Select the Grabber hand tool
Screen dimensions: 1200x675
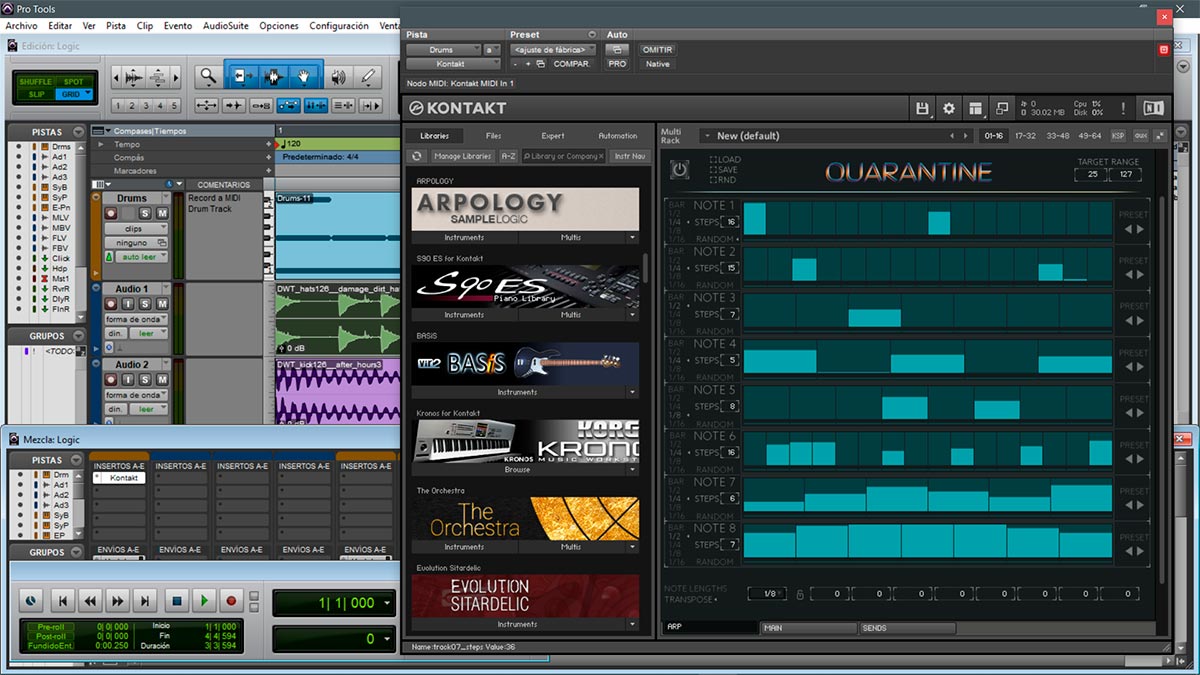(305, 76)
